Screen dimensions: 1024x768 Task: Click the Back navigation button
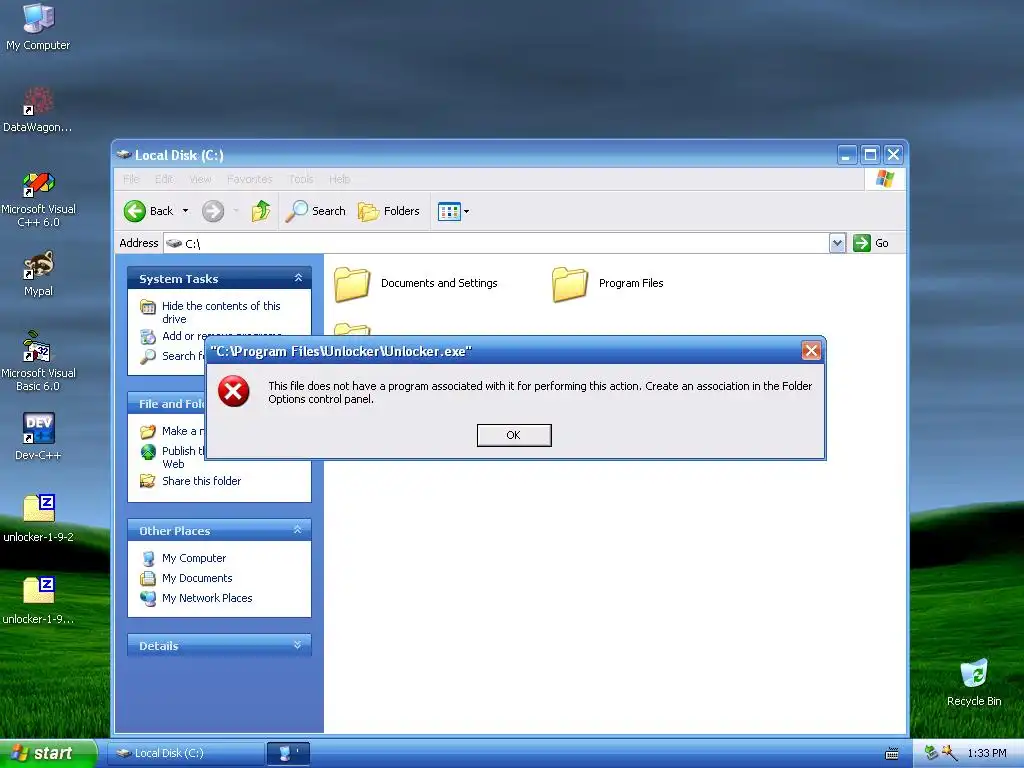click(x=149, y=211)
